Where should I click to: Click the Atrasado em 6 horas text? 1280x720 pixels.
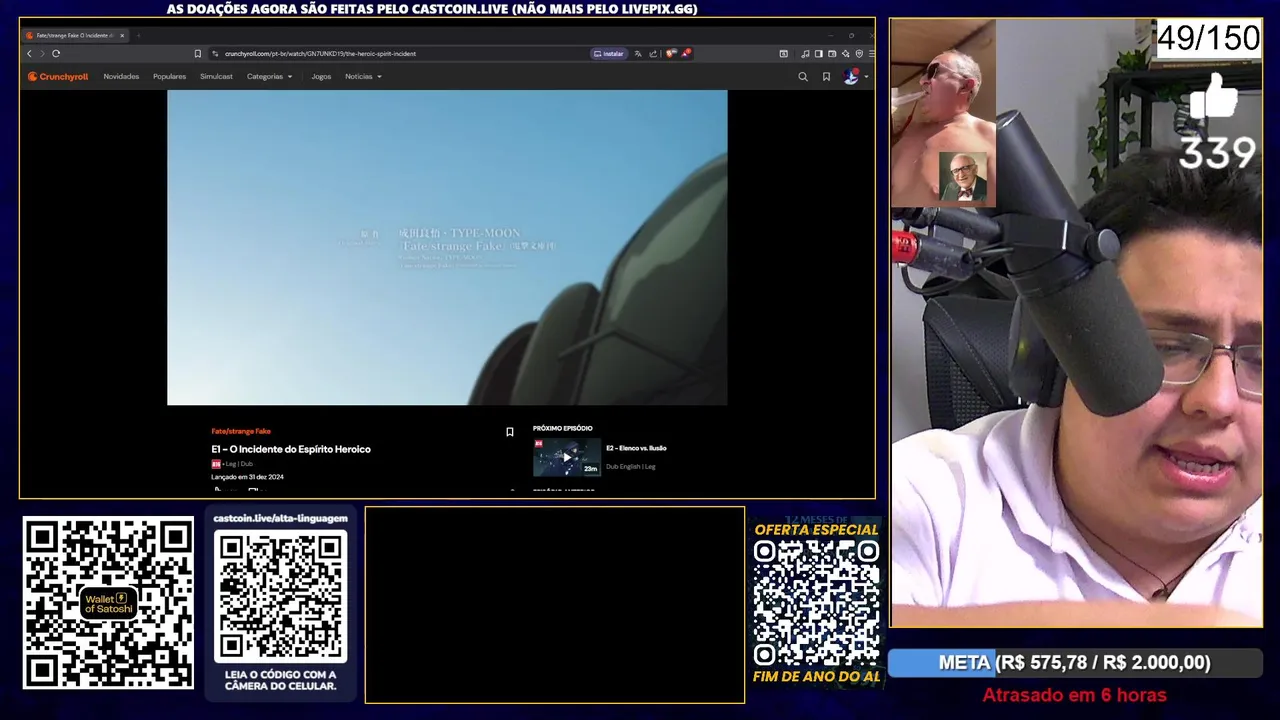click(1074, 695)
